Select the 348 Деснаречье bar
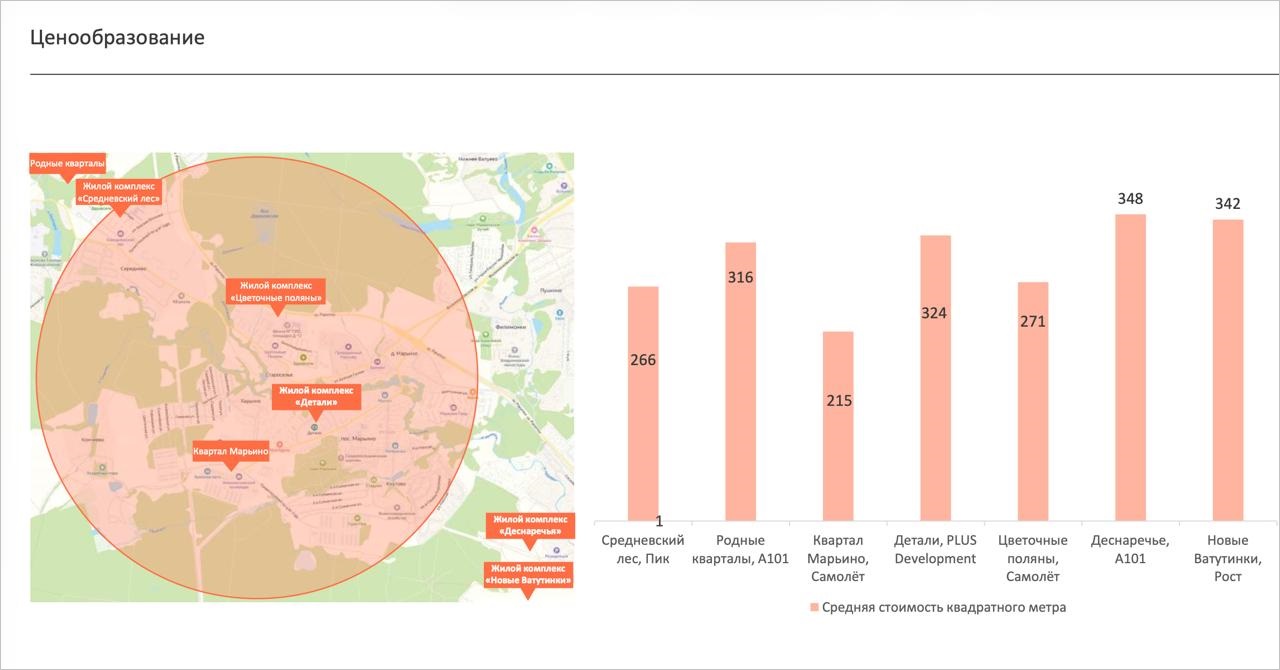Viewport: 1280px width, 670px height. click(x=1130, y=367)
